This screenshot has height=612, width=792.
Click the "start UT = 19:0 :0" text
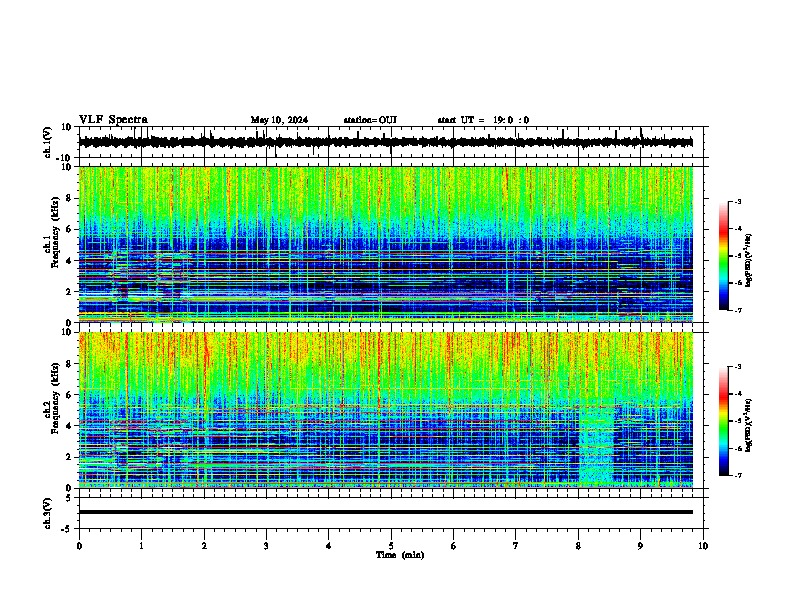[x=483, y=120]
